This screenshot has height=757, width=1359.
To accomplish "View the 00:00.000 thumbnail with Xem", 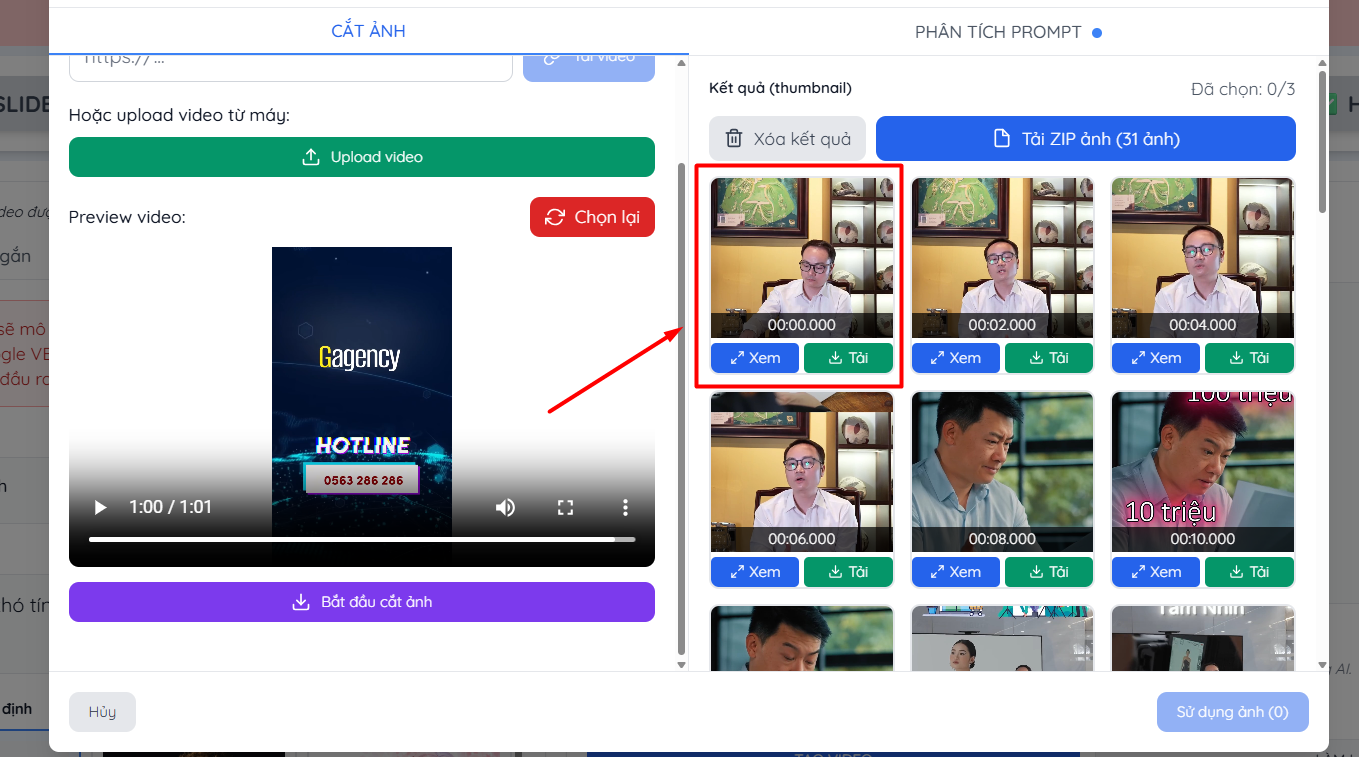I will [755, 358].
